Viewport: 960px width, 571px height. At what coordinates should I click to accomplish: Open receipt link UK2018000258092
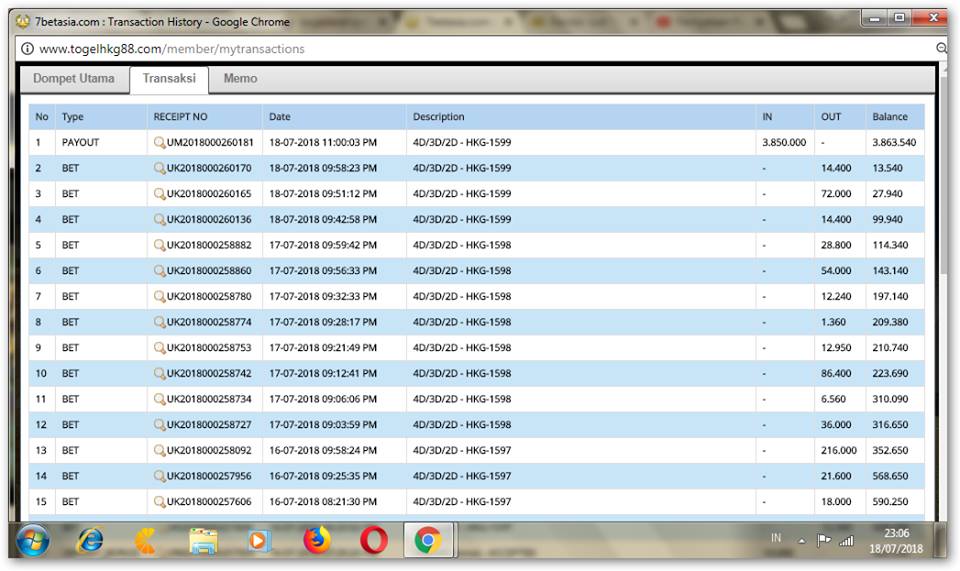[209, 450]
